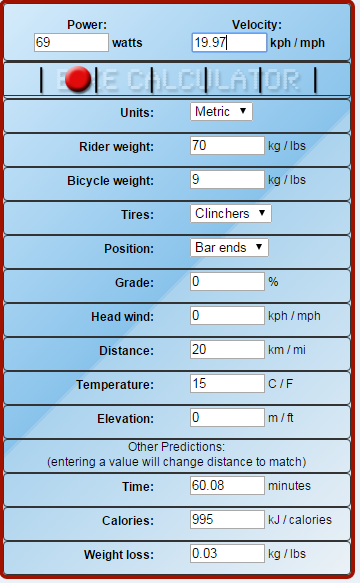Select the Rider weight input field
Image resolution: width=360 pixels, height=583 pixels.
227,145
